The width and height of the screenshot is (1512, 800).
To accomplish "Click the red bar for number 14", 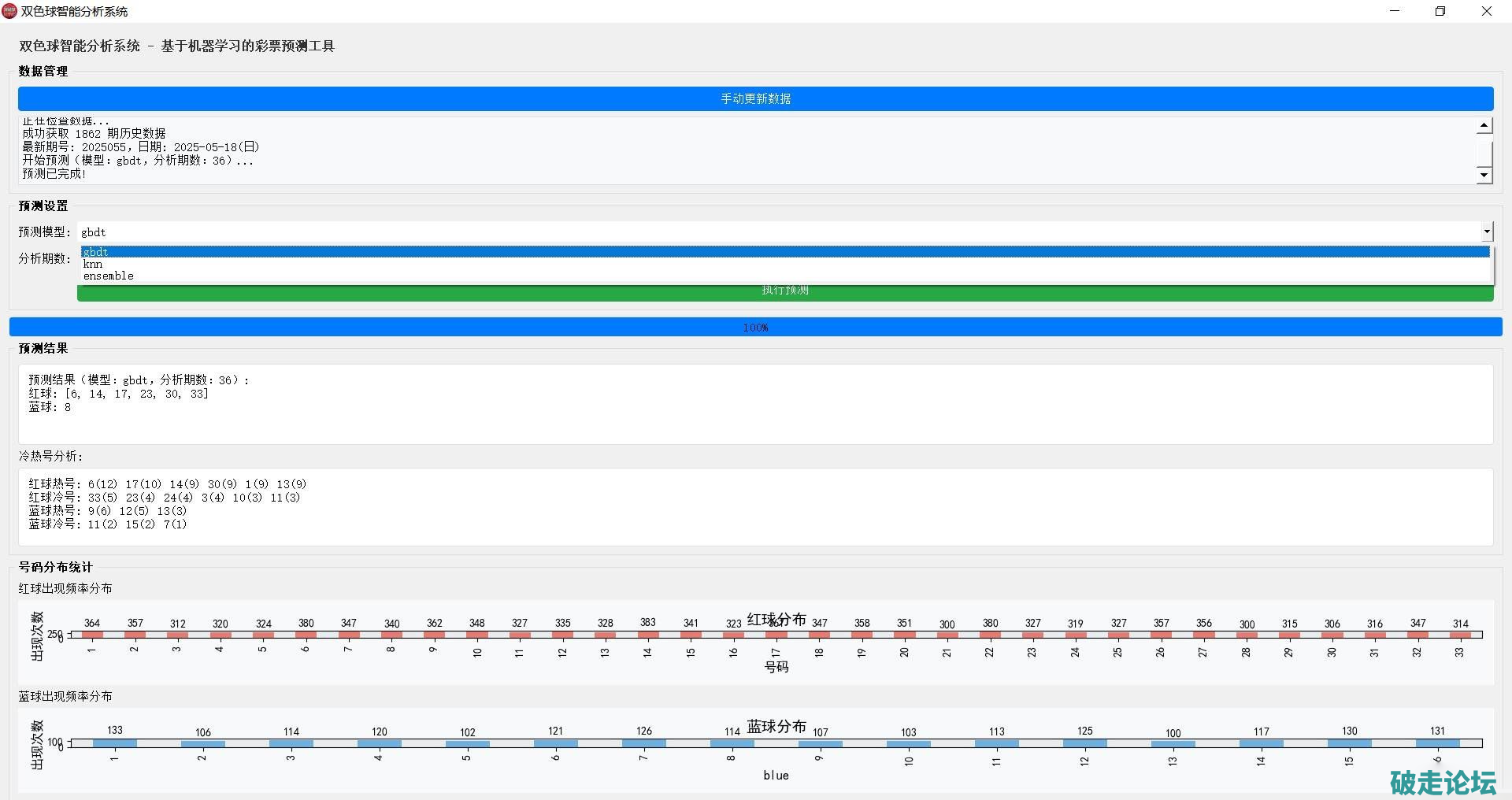I will [x=647, y=635].
